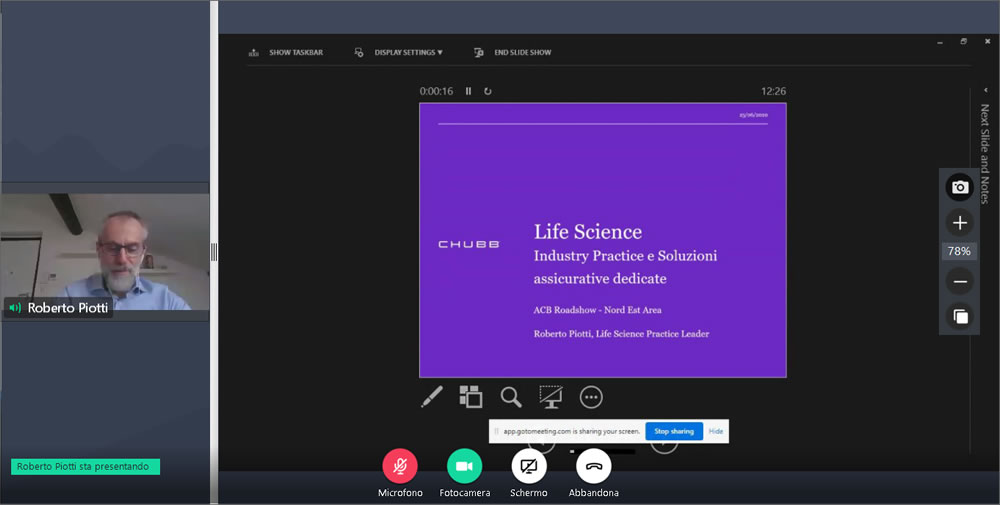Take a screenshot with camera icon

(960, 187)
